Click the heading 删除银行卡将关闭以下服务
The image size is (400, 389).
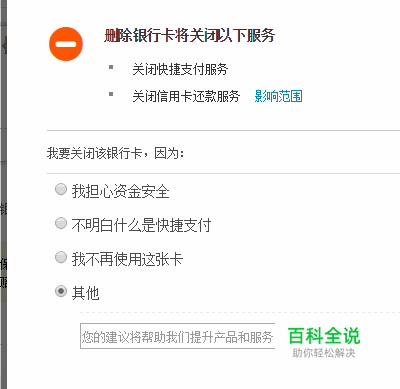click(x=189, y=36)
